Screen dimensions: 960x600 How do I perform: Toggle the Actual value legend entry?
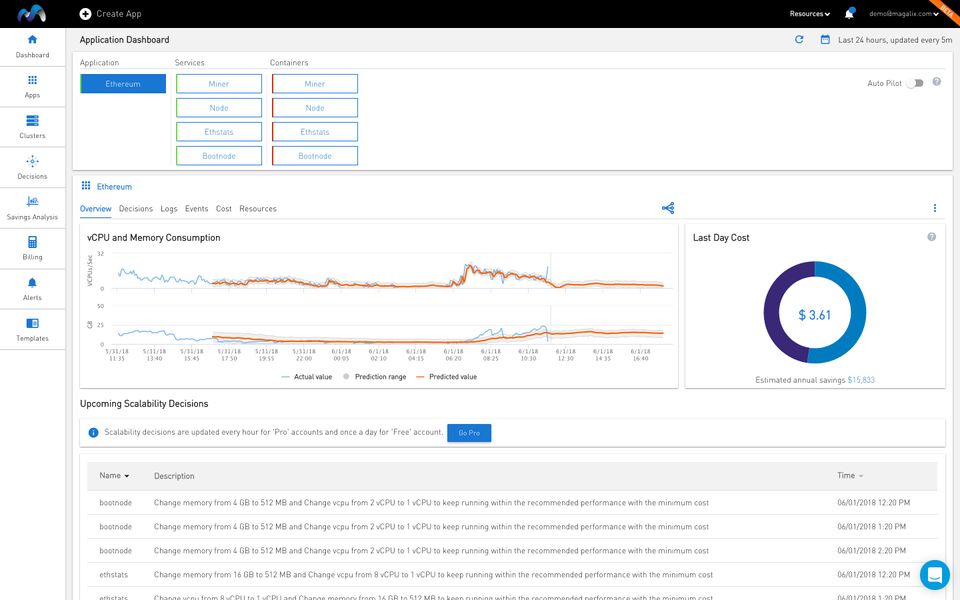[x=307, y=377]
